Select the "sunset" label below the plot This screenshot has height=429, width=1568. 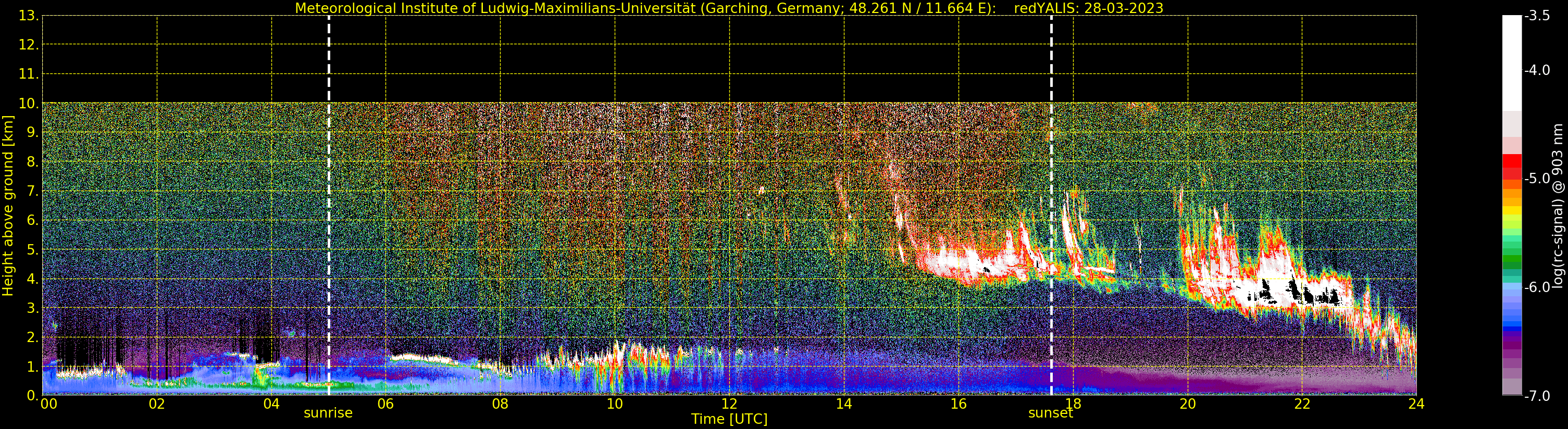(1051, 413)
